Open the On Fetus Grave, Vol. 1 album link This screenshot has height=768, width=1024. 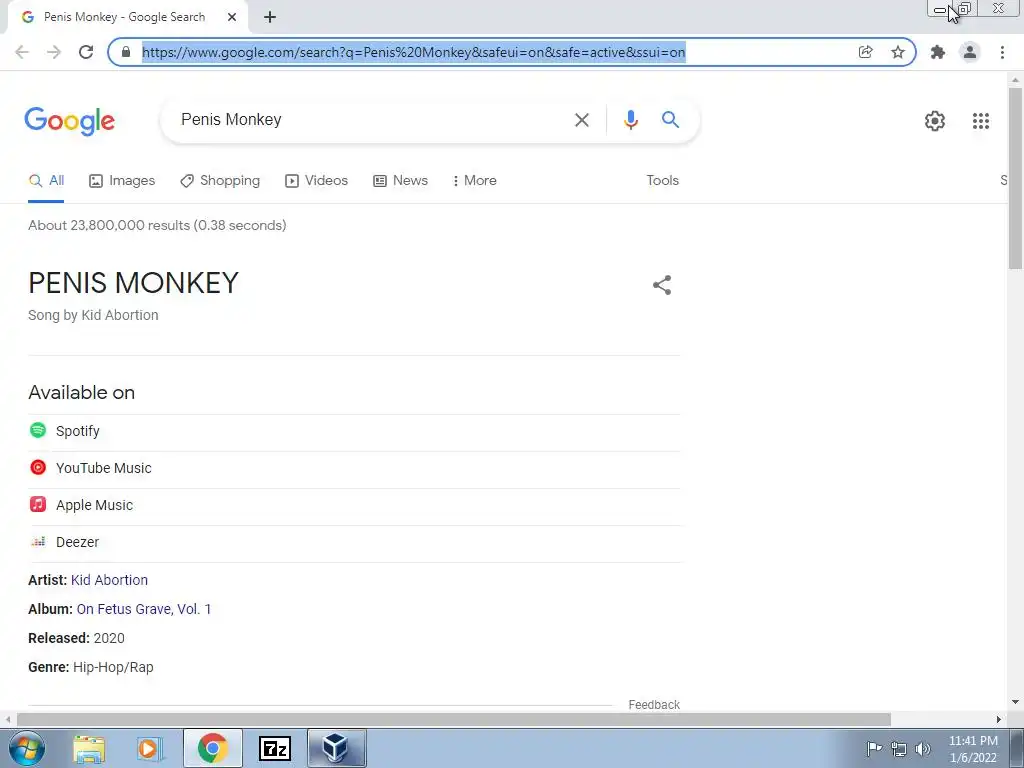click(144, 609)
